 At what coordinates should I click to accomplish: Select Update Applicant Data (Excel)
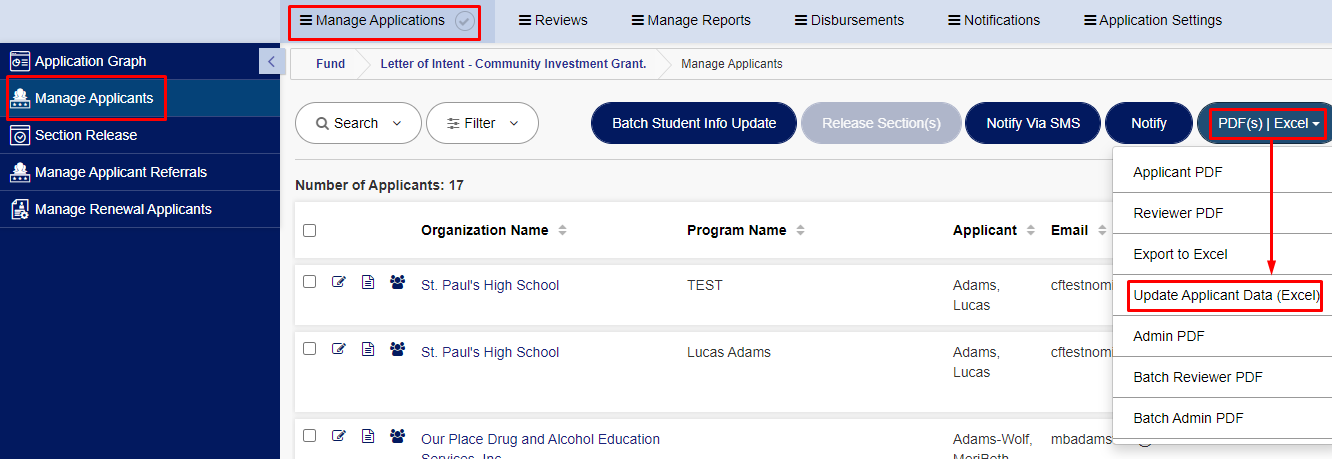[1226, 295]
